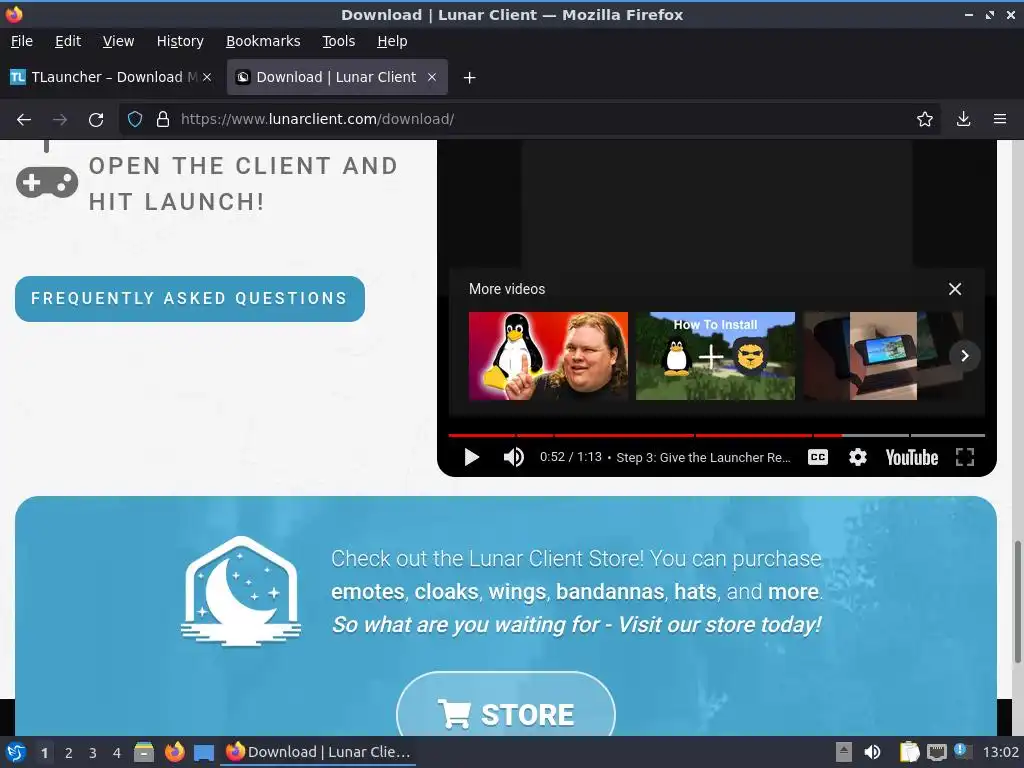Open the History menu
Image resolution: width=1024 pixels, height=768 pixels.
[x=180, y=41]
